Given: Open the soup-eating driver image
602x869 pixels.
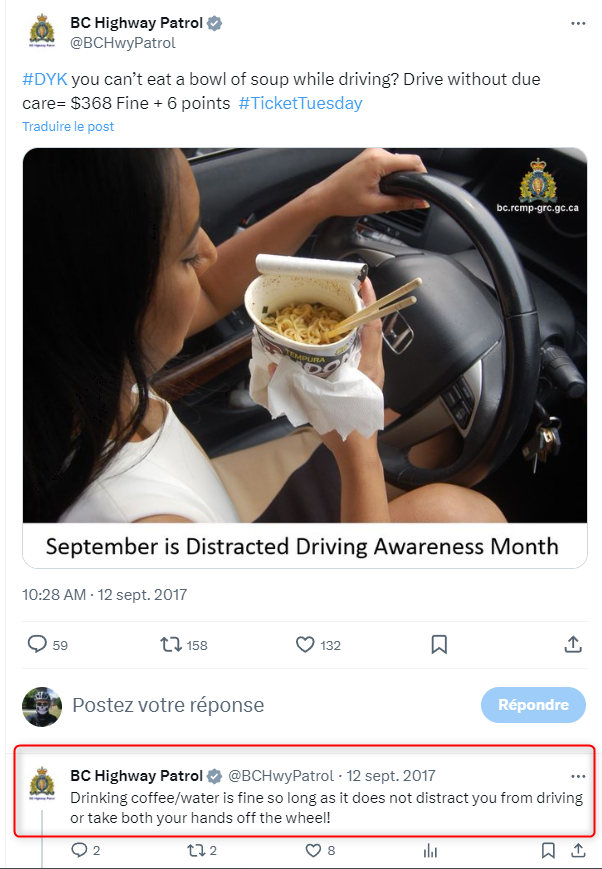Looking at the screenshot, I should tap(305, 335).
